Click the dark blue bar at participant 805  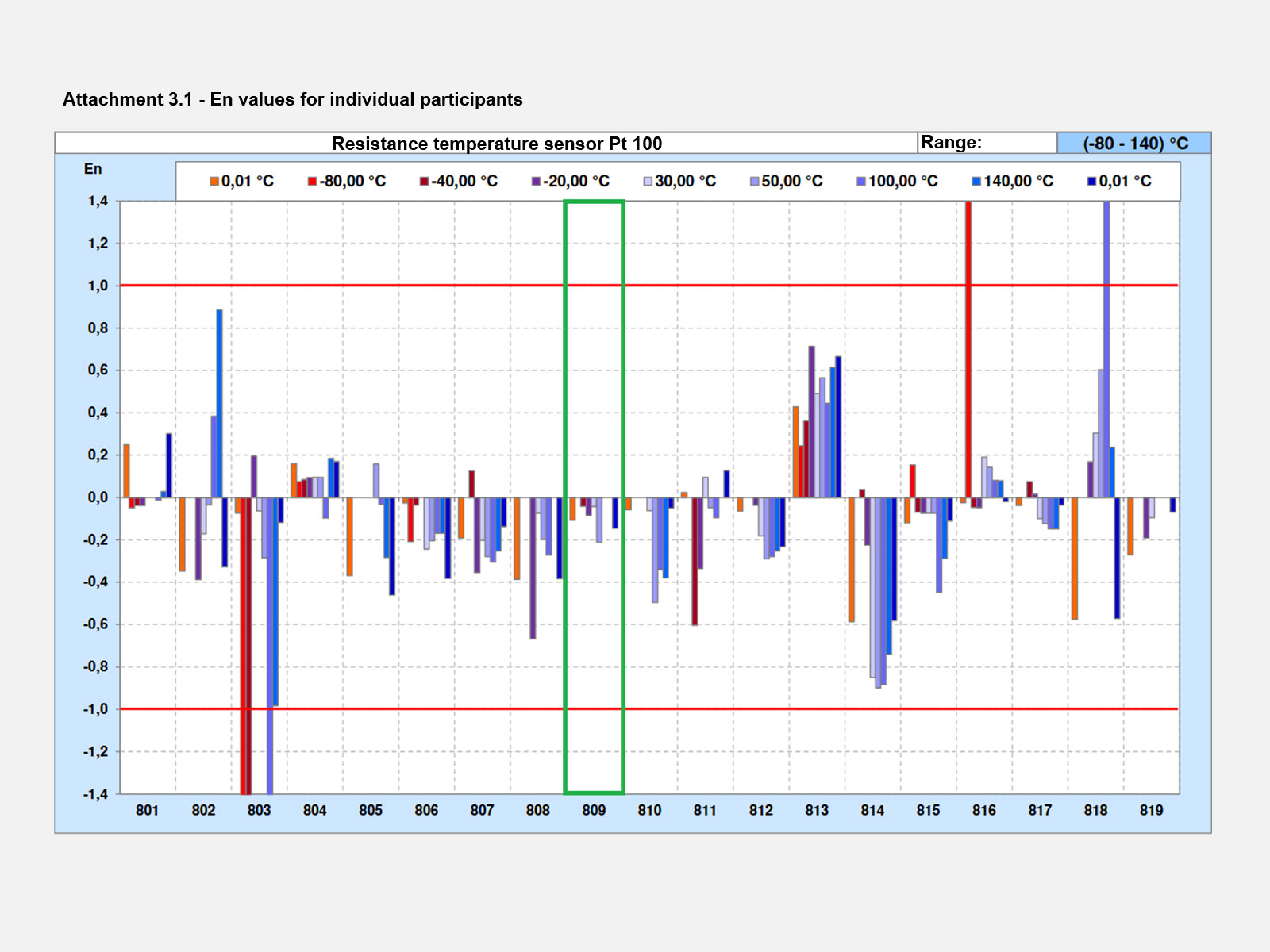click(x=392, y=546)
